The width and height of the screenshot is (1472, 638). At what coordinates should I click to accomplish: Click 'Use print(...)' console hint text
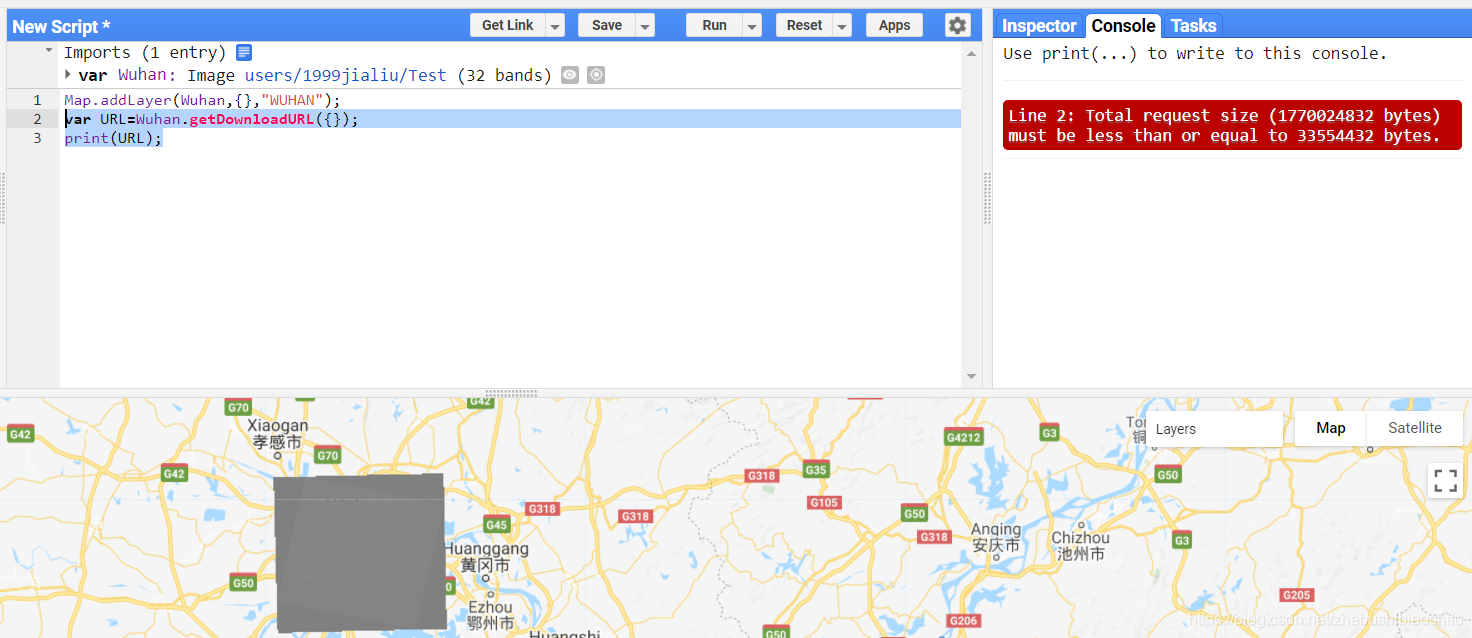point(1195,54)
